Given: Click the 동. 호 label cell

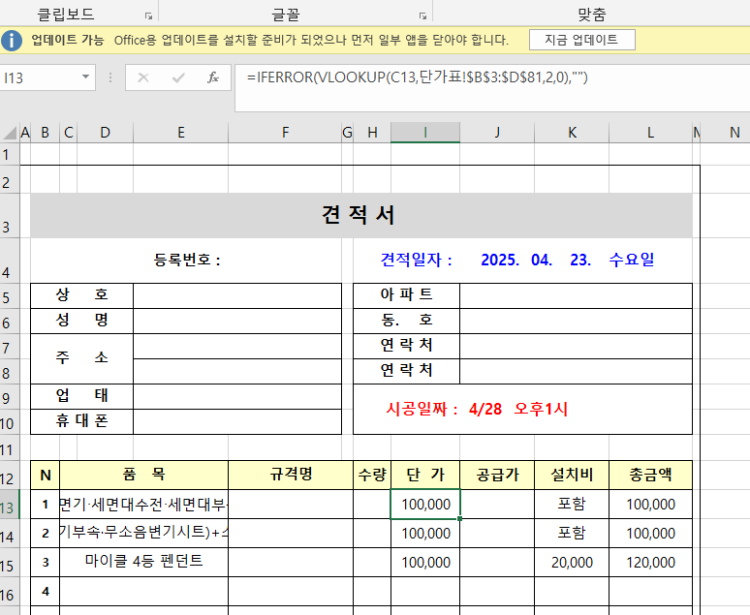Looking at the screenshot, I should (407, 321).
